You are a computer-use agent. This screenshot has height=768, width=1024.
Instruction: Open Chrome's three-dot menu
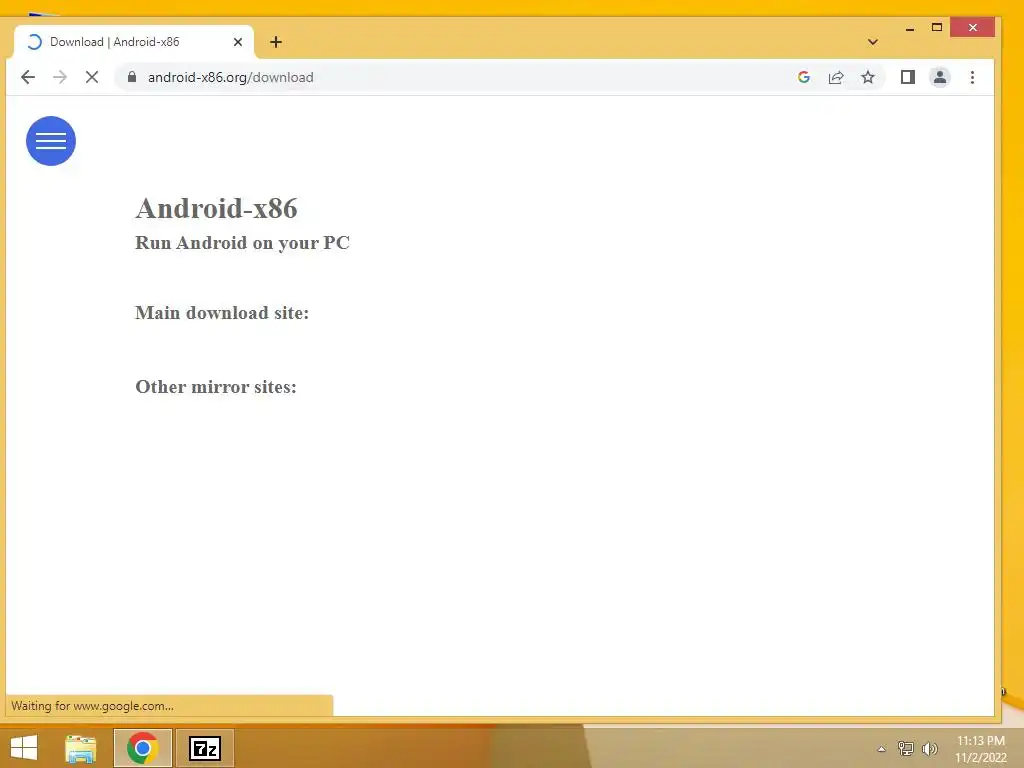coord(972,77)
